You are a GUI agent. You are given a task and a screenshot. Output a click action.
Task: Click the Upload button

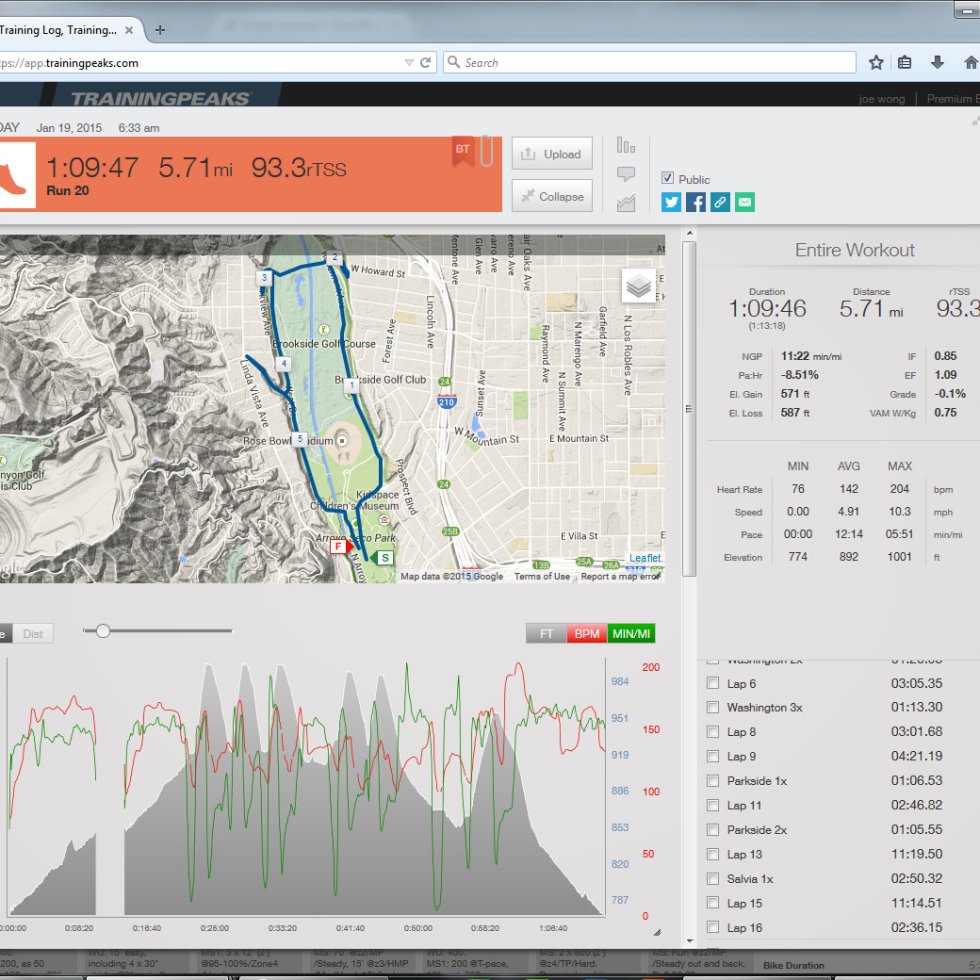(x=552, y=154)
